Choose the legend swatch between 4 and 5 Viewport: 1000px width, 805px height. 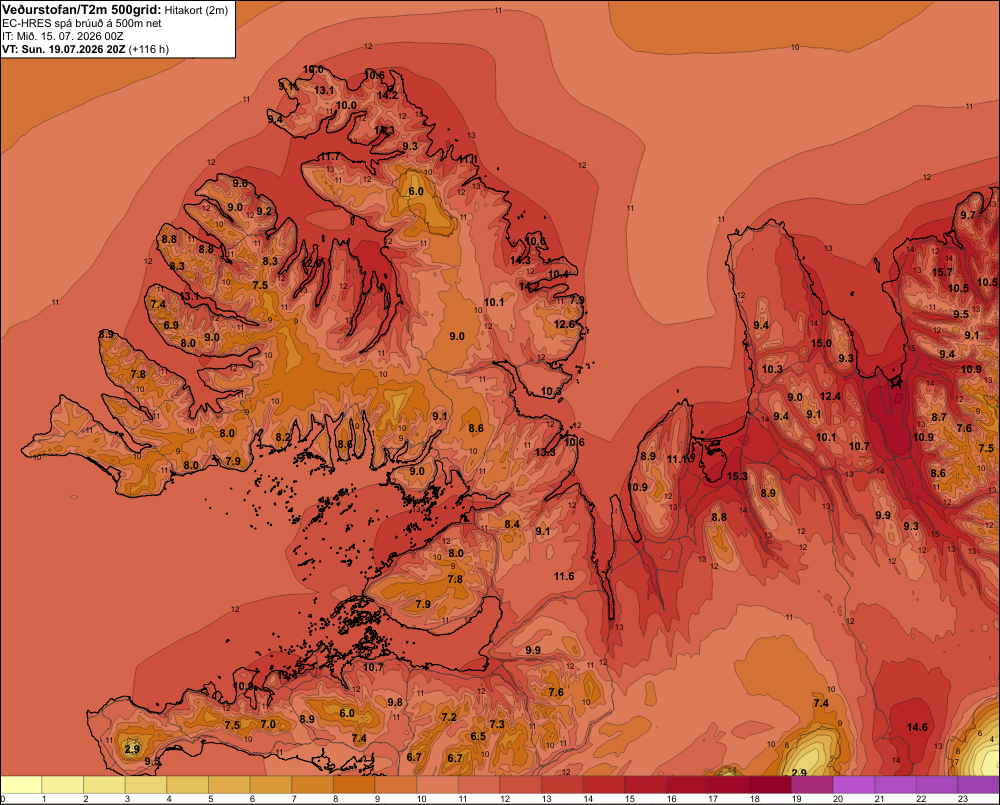188,785
